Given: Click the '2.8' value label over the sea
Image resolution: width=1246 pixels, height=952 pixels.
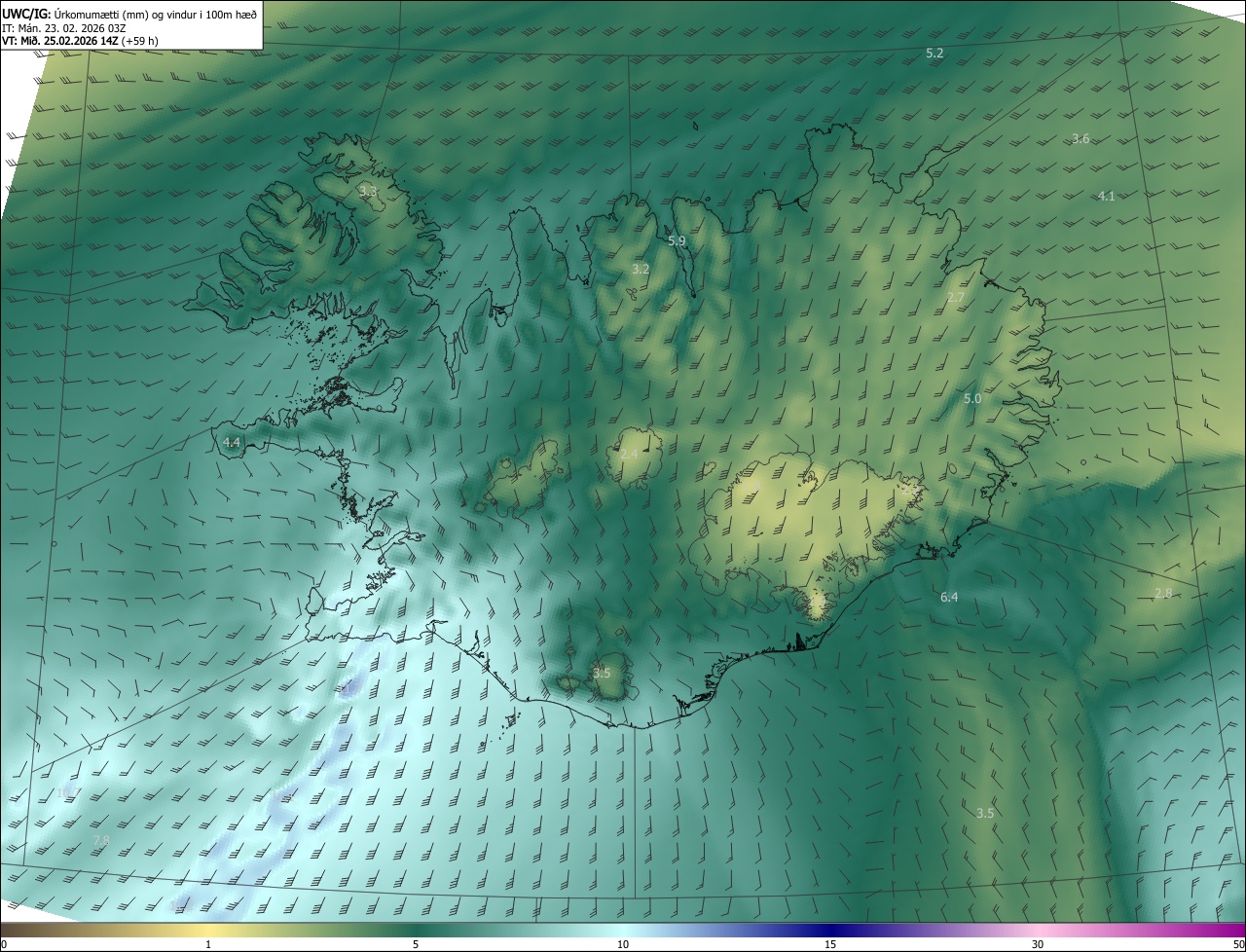Looking at the screenshot, I should [x=1163, y=593].
